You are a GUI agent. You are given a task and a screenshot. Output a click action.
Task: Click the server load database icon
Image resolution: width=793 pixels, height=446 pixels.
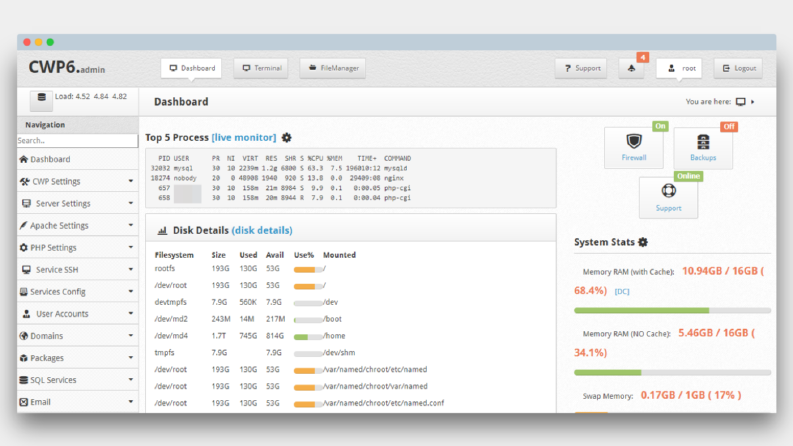point(41,97)
